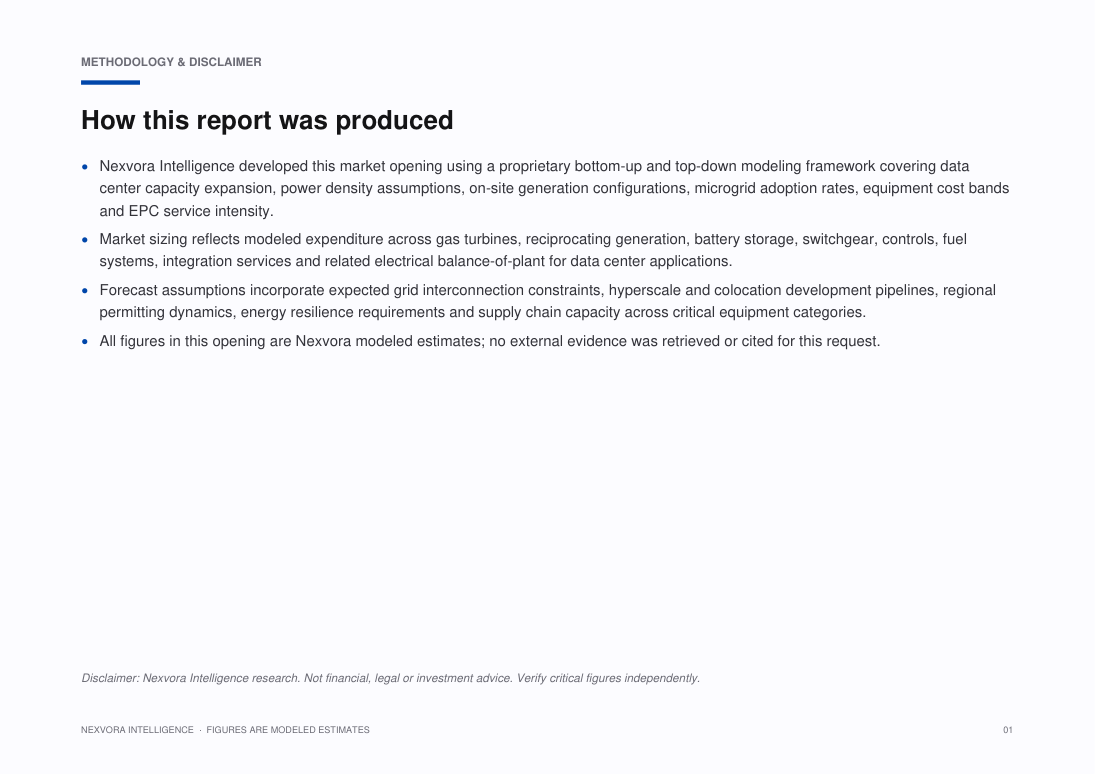
Task: Click the paragraph starting 'Nexvora Intelligence developed'
Action: [x=554, y=189]
